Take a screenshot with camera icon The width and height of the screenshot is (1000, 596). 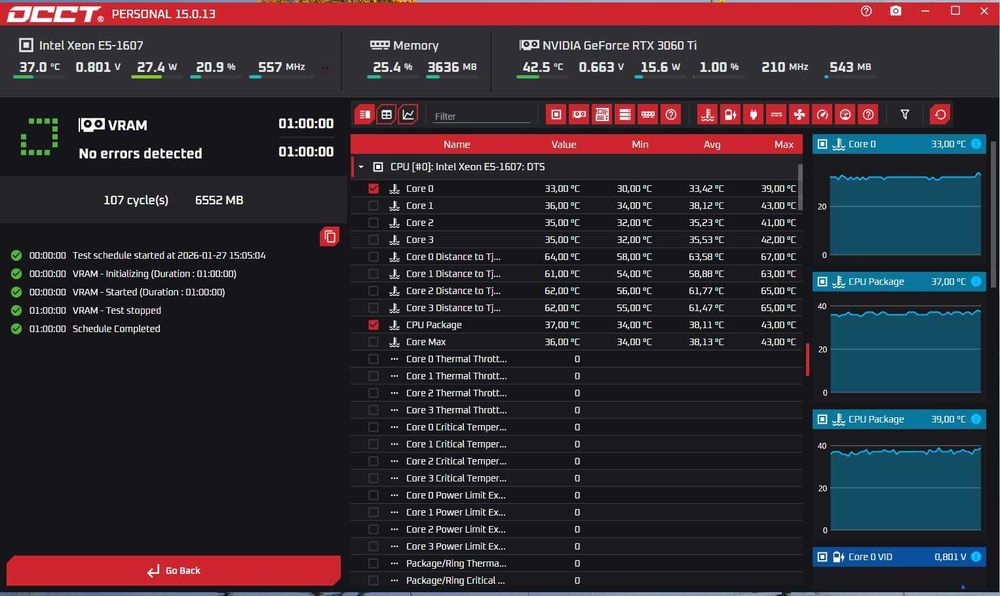895,11
